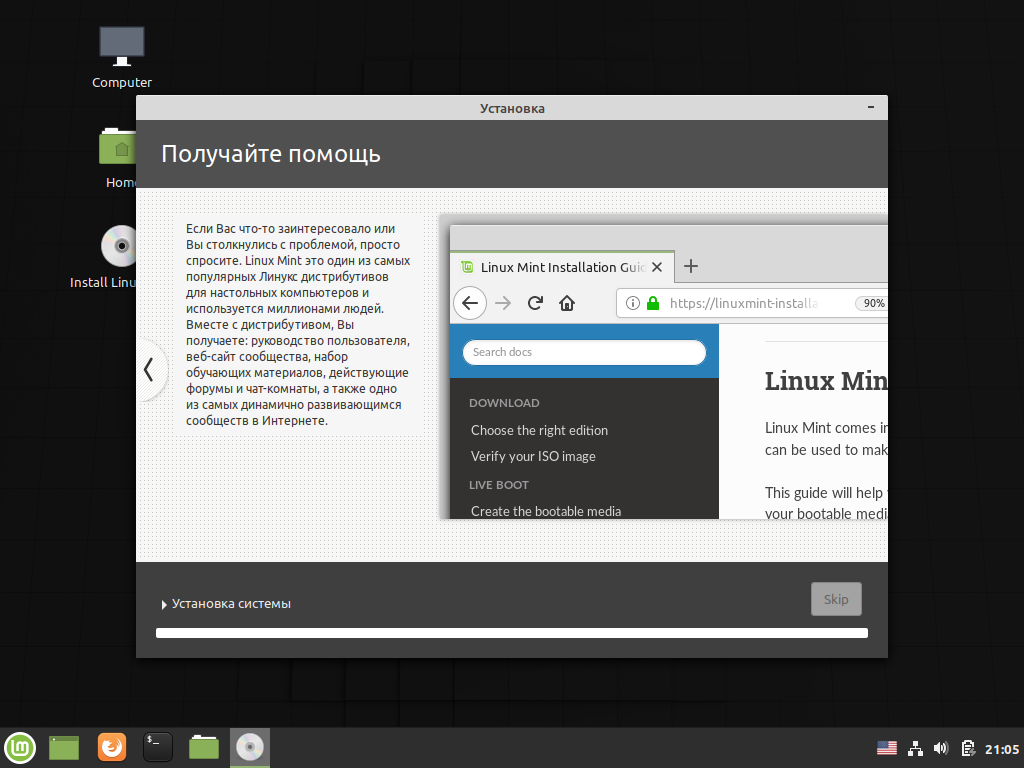Open the Files manager from the taskbar
Viewport: 1024px width, 768px height.
(x=204, y=748)
